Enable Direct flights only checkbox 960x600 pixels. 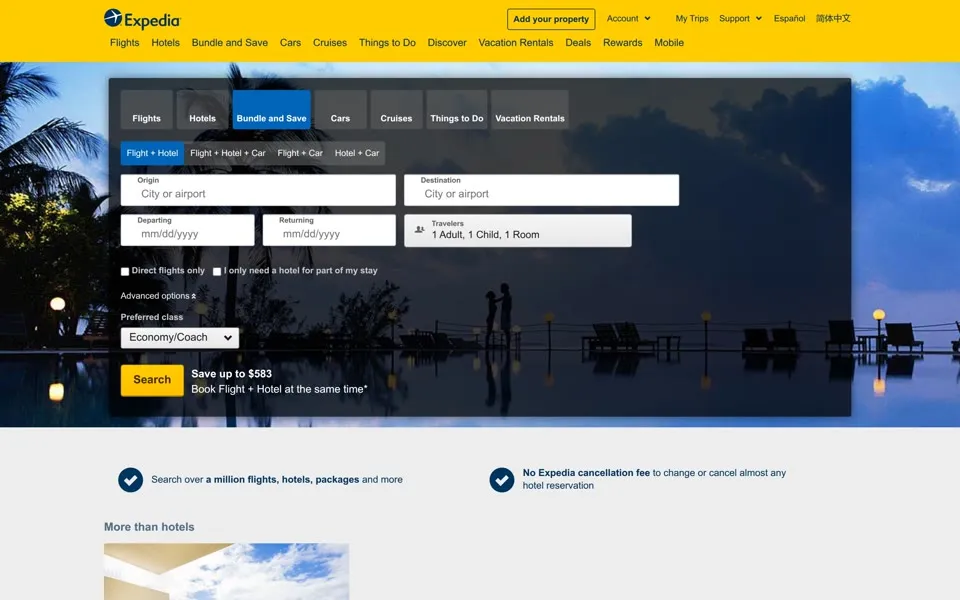pyautogui.click(x=125, y=271)
